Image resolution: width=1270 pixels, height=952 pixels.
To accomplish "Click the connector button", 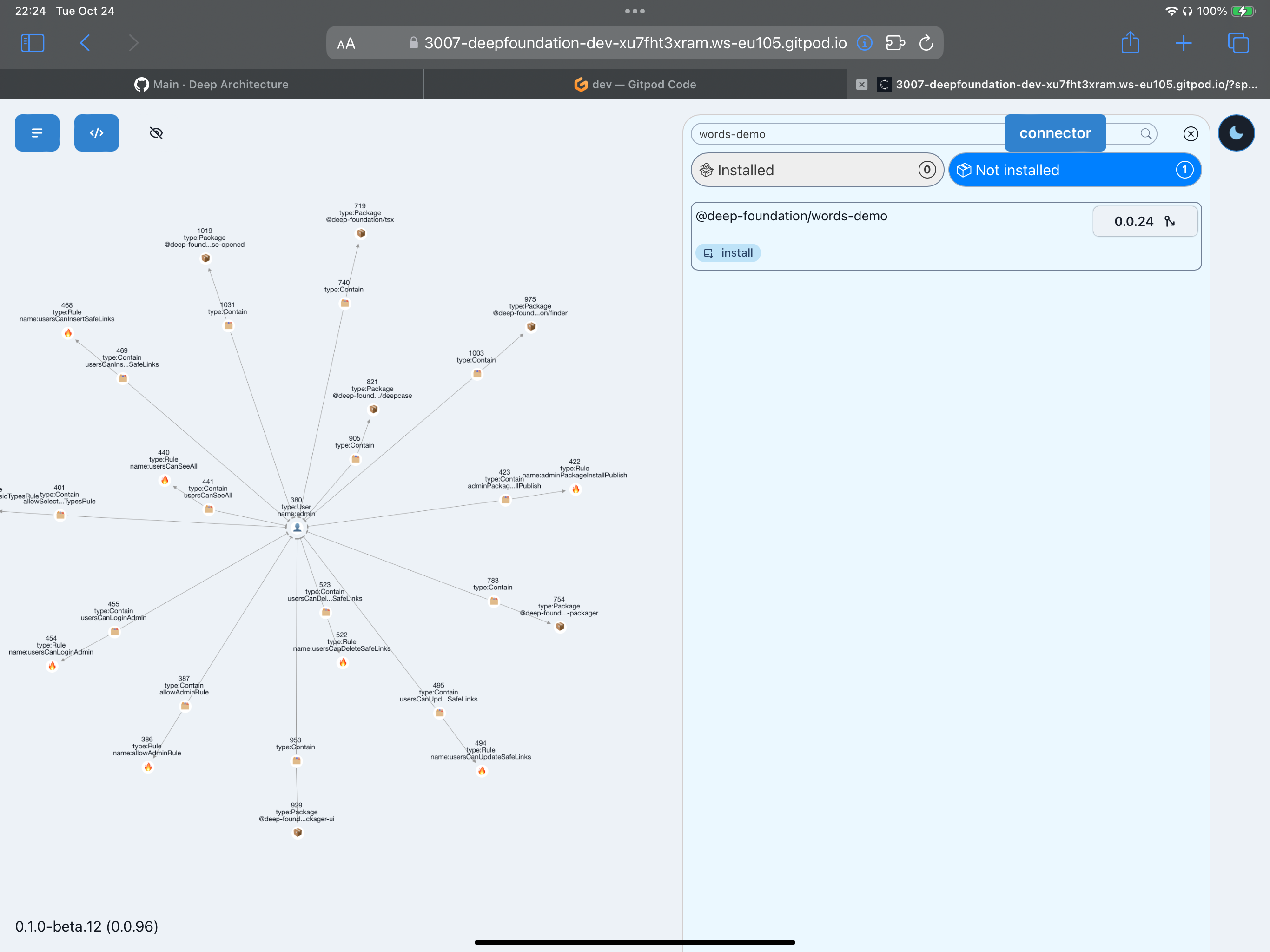I will pyautogui.click(x=1055, y=133).
